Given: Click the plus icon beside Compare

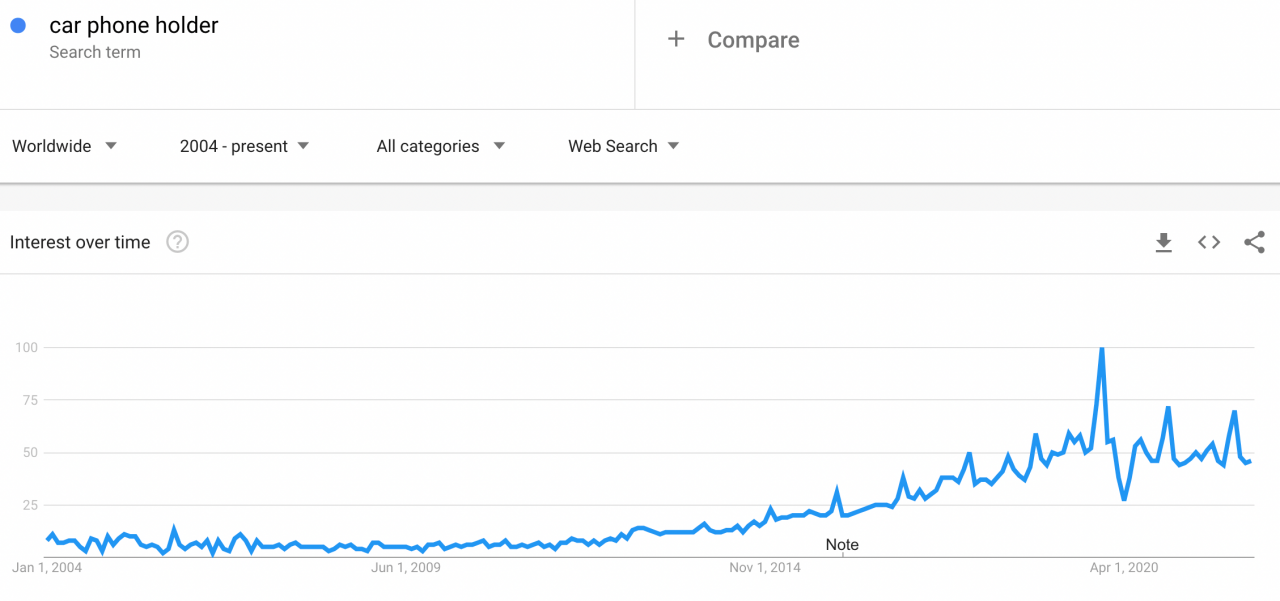Looking at the screenshot, I should [676, 39].
